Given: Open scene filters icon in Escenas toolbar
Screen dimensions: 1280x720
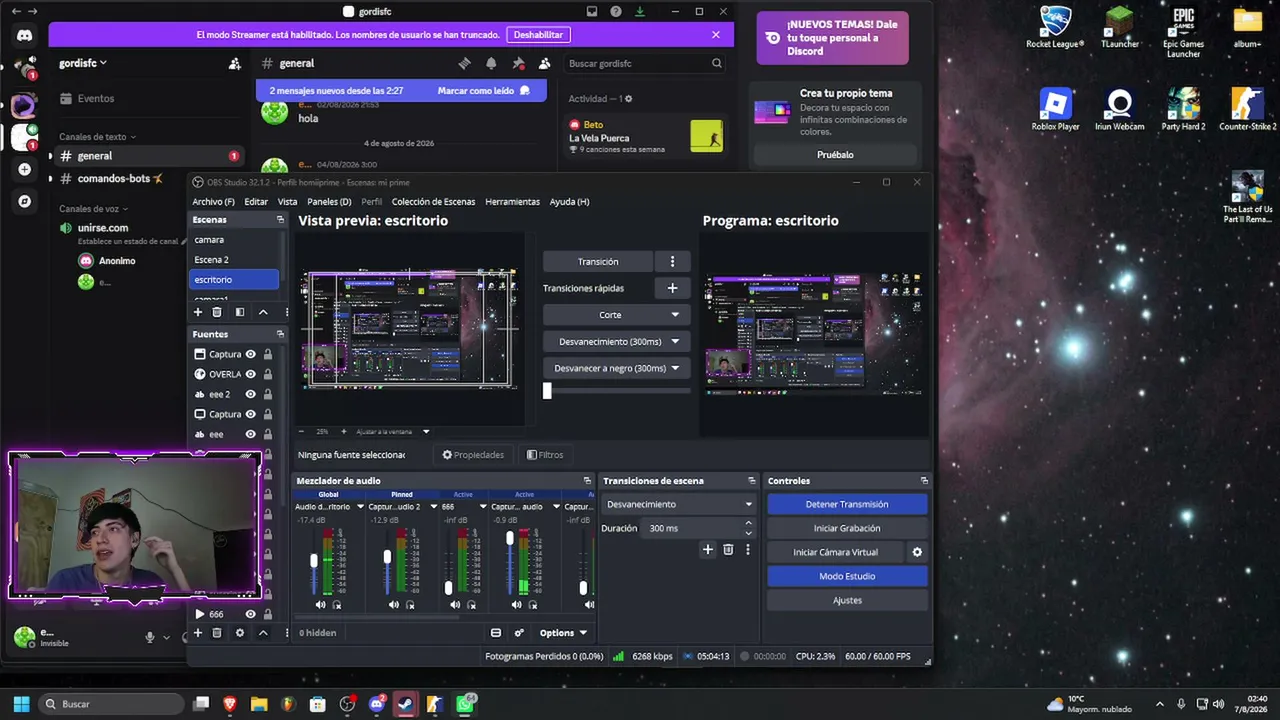Looking at the screenshot, I should (x=239, y=312).
